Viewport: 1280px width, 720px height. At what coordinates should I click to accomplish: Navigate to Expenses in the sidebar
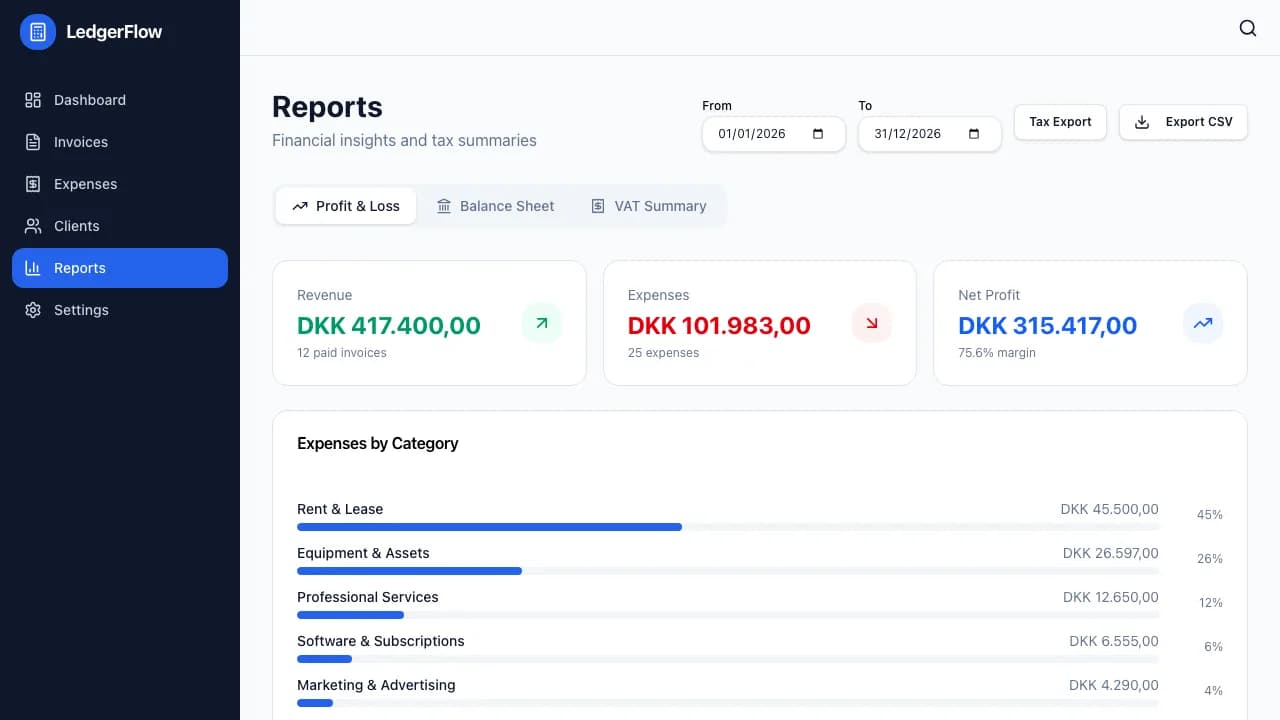pos(120,184)
